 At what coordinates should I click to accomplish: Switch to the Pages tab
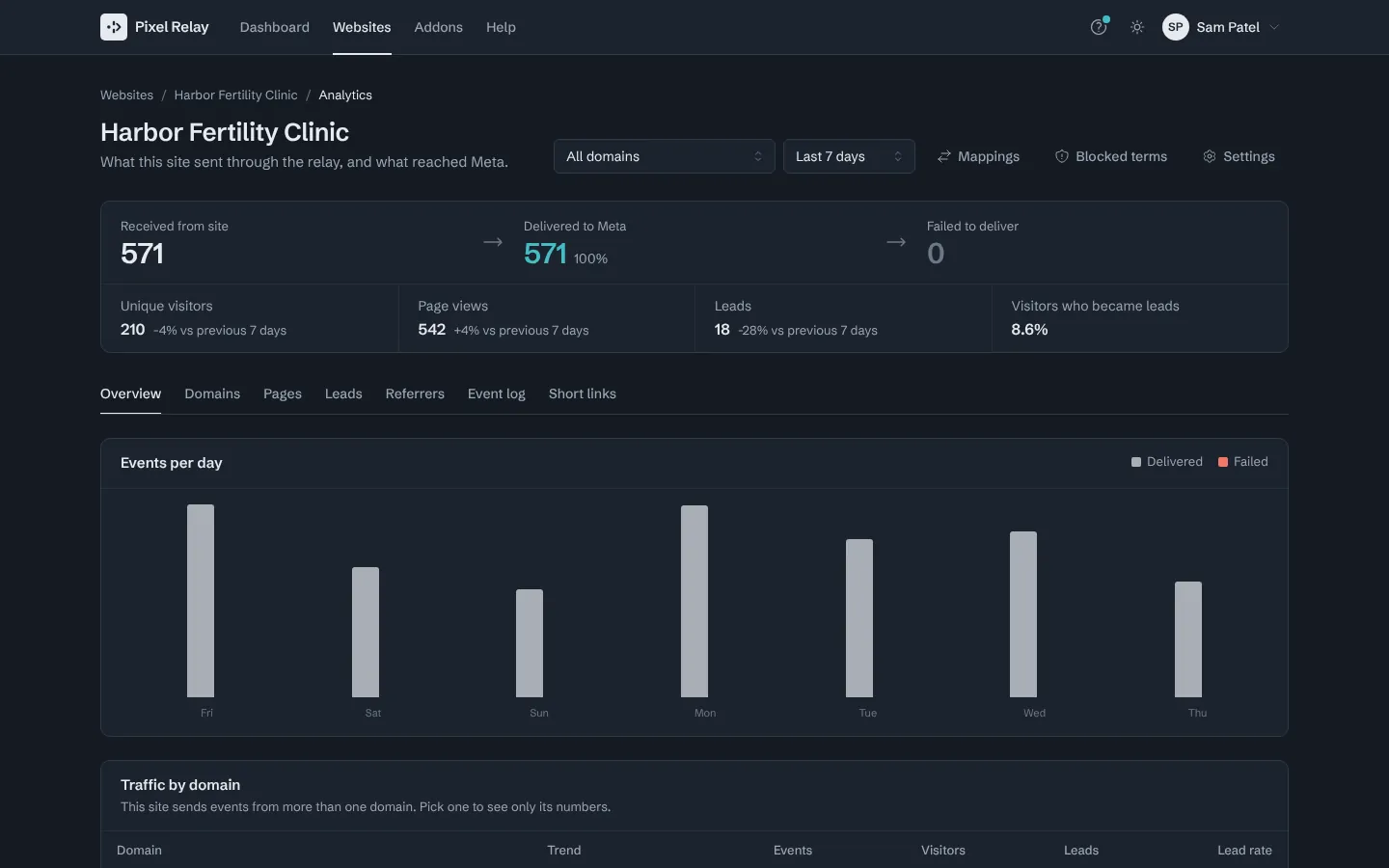[283, 393]
